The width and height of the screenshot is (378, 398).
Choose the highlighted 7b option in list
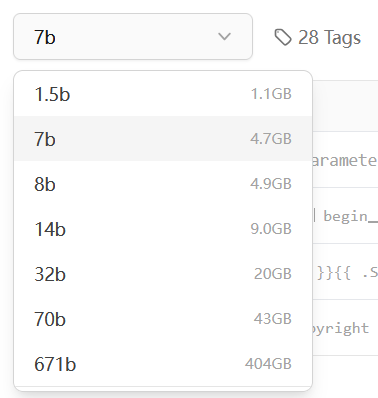click(163, 139)
